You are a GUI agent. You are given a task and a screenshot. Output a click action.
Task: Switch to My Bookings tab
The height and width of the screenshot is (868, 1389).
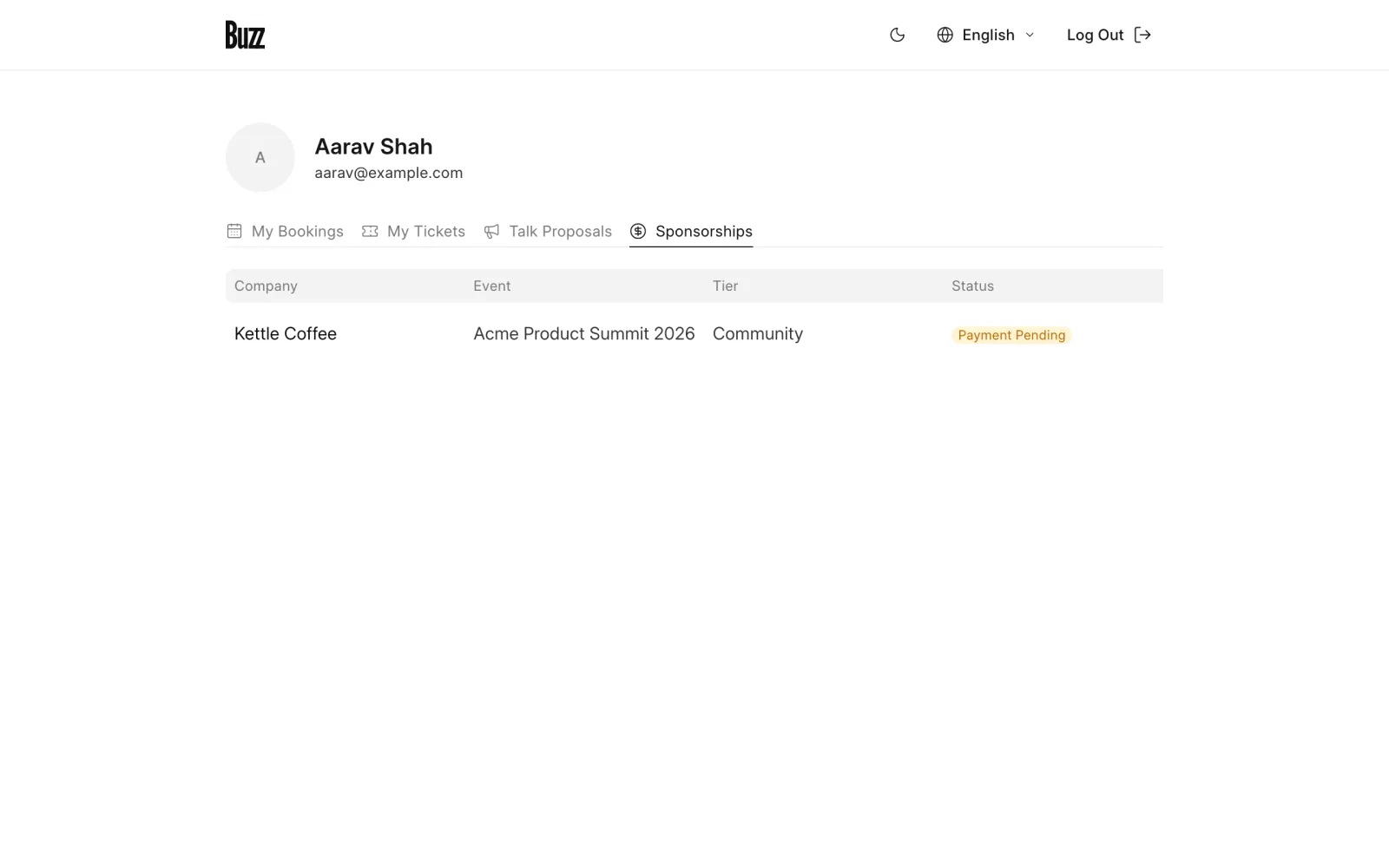coord(285,231)
